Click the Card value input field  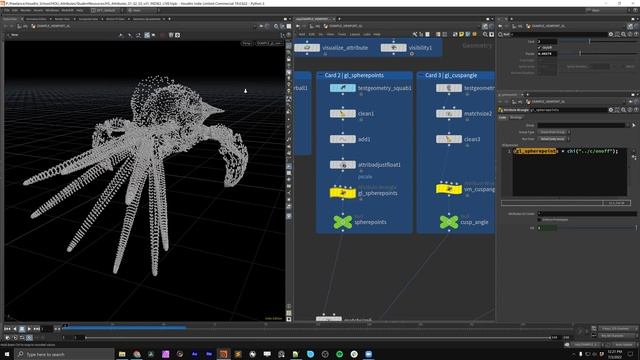[547, 41]
